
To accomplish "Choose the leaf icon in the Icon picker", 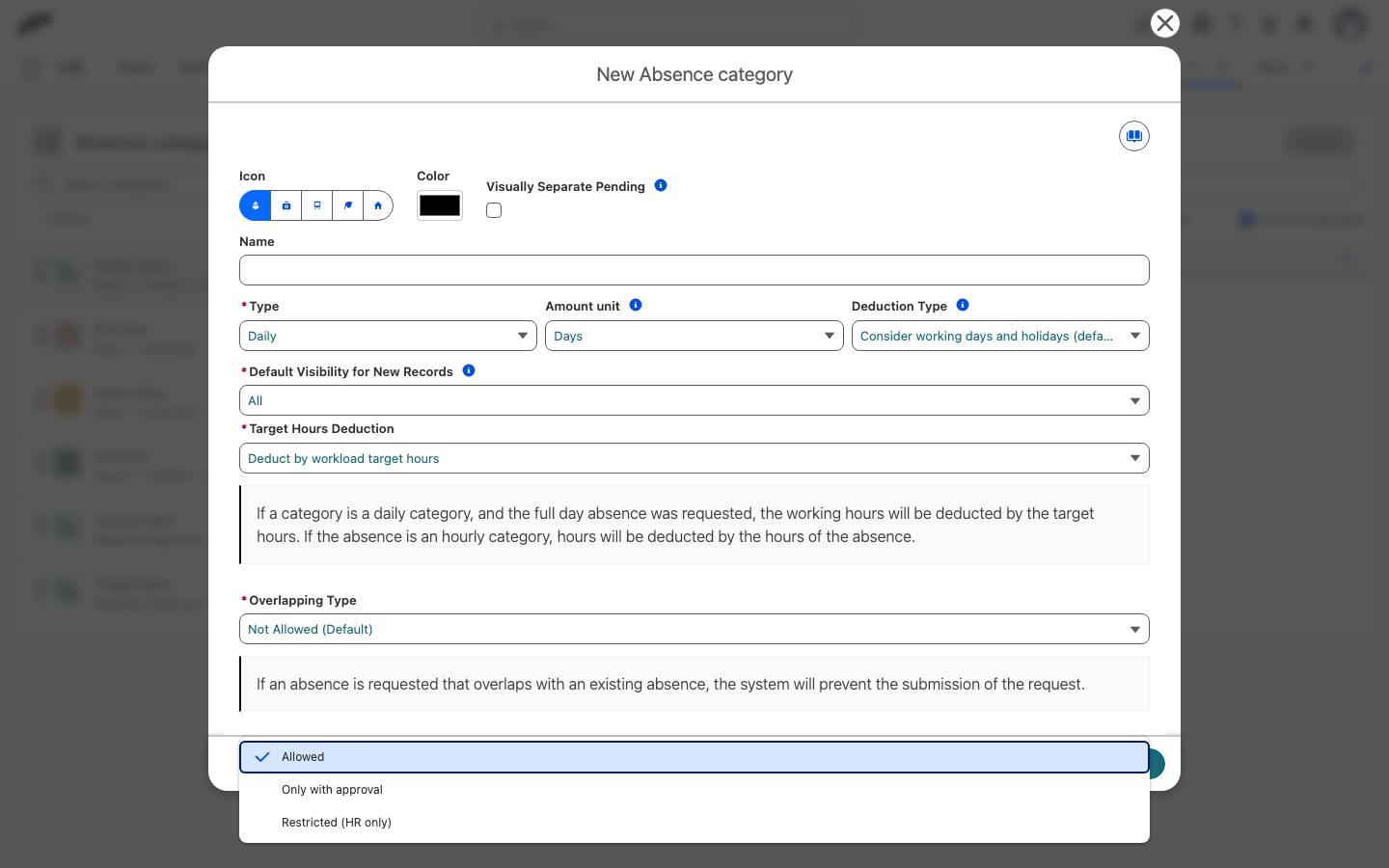I will click(348, 205).
